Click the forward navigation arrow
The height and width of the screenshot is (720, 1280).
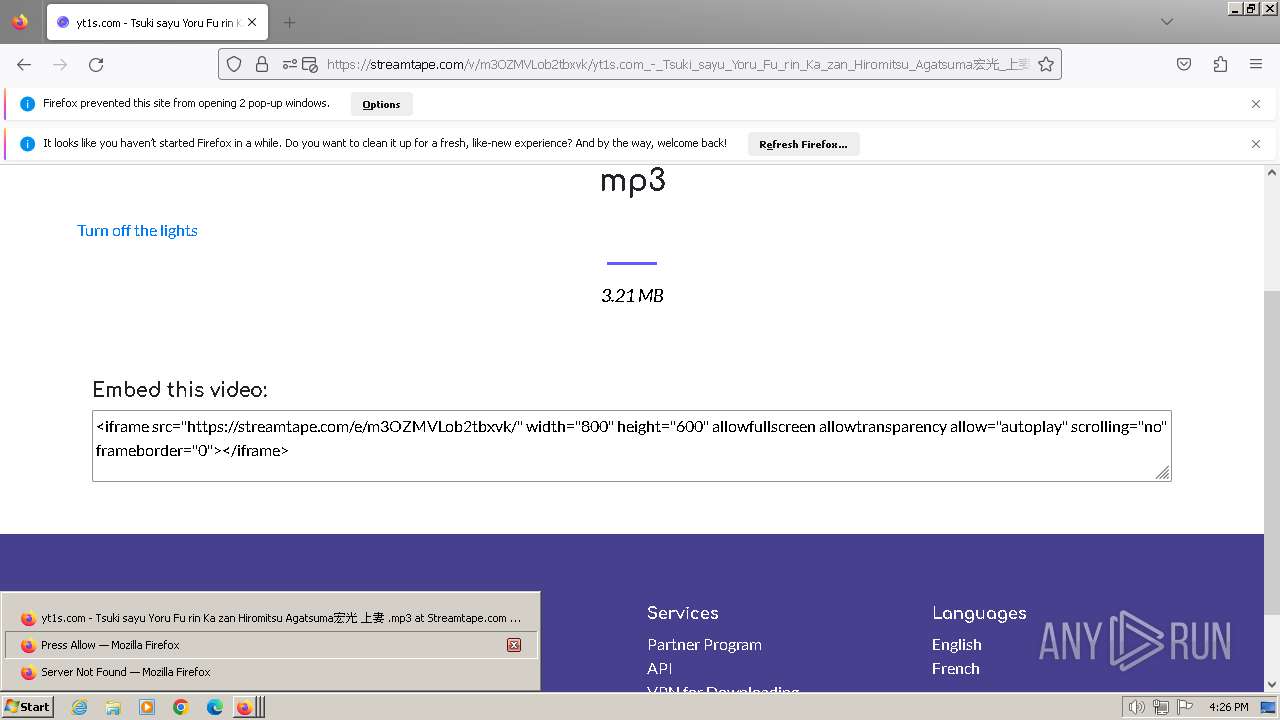click(60, 64)
